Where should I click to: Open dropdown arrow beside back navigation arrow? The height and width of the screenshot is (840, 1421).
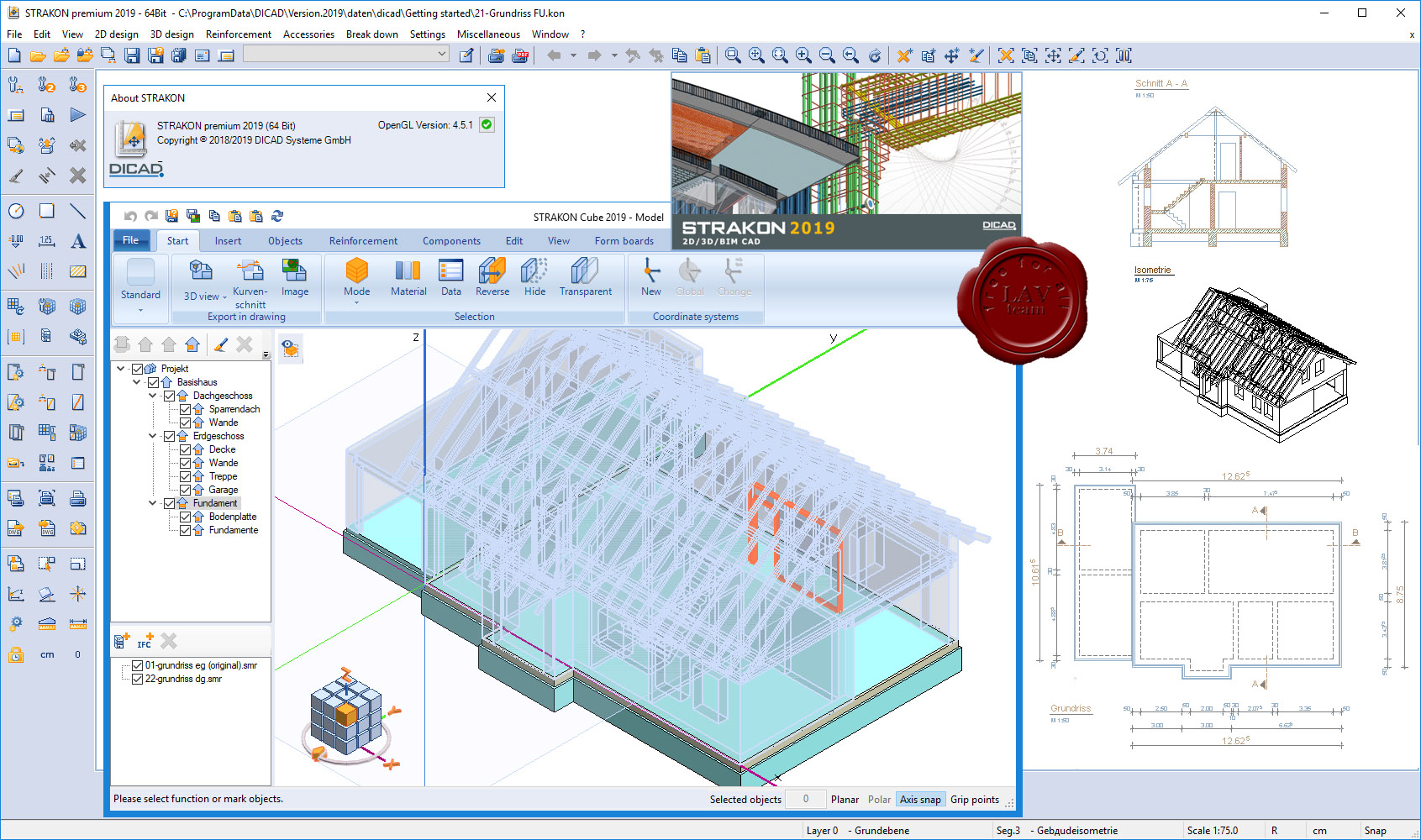573,55
